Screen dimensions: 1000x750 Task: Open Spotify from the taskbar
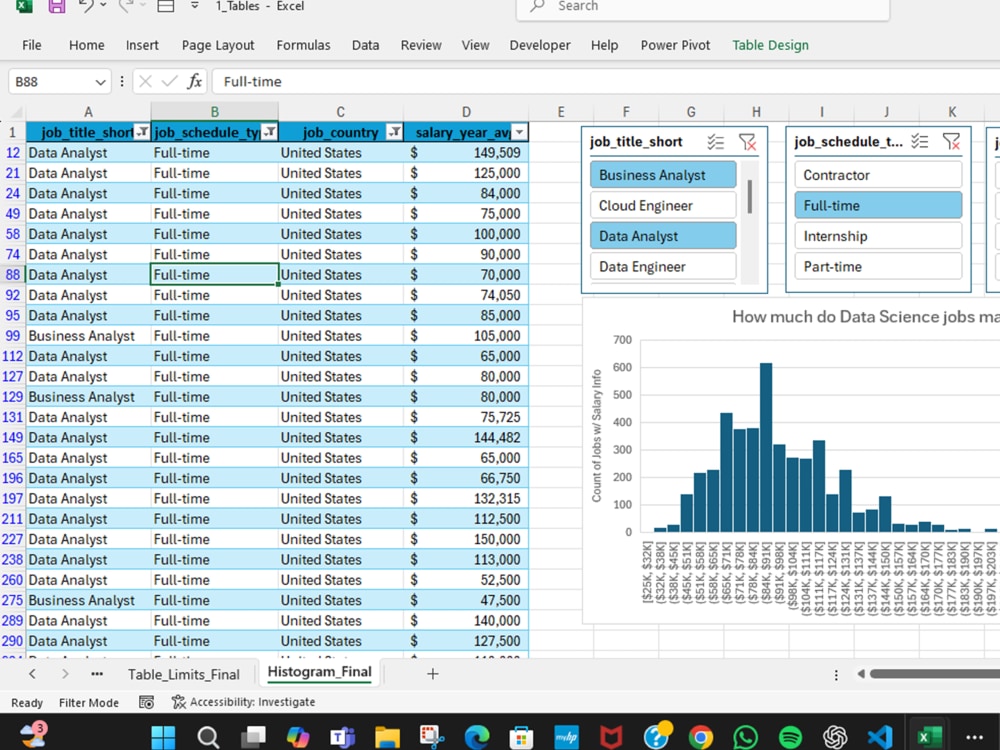[x=790, y=737]
